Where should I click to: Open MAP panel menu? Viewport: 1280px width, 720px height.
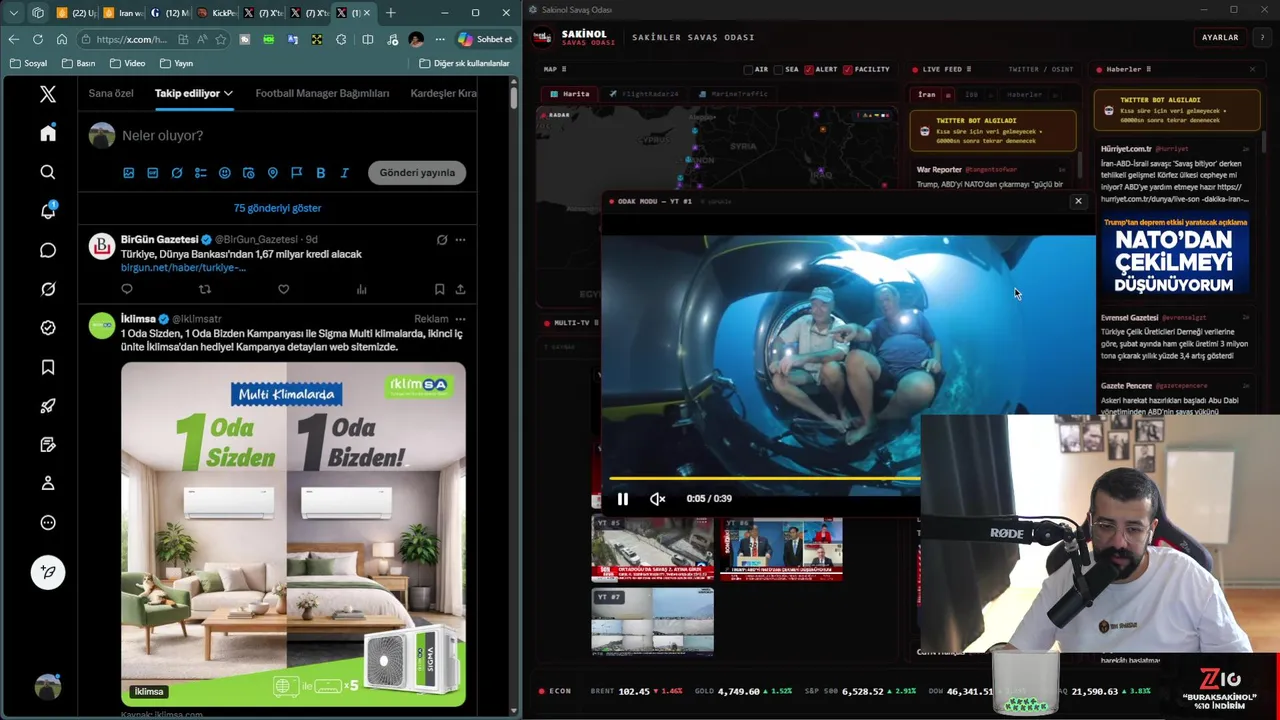pos(564,69)
